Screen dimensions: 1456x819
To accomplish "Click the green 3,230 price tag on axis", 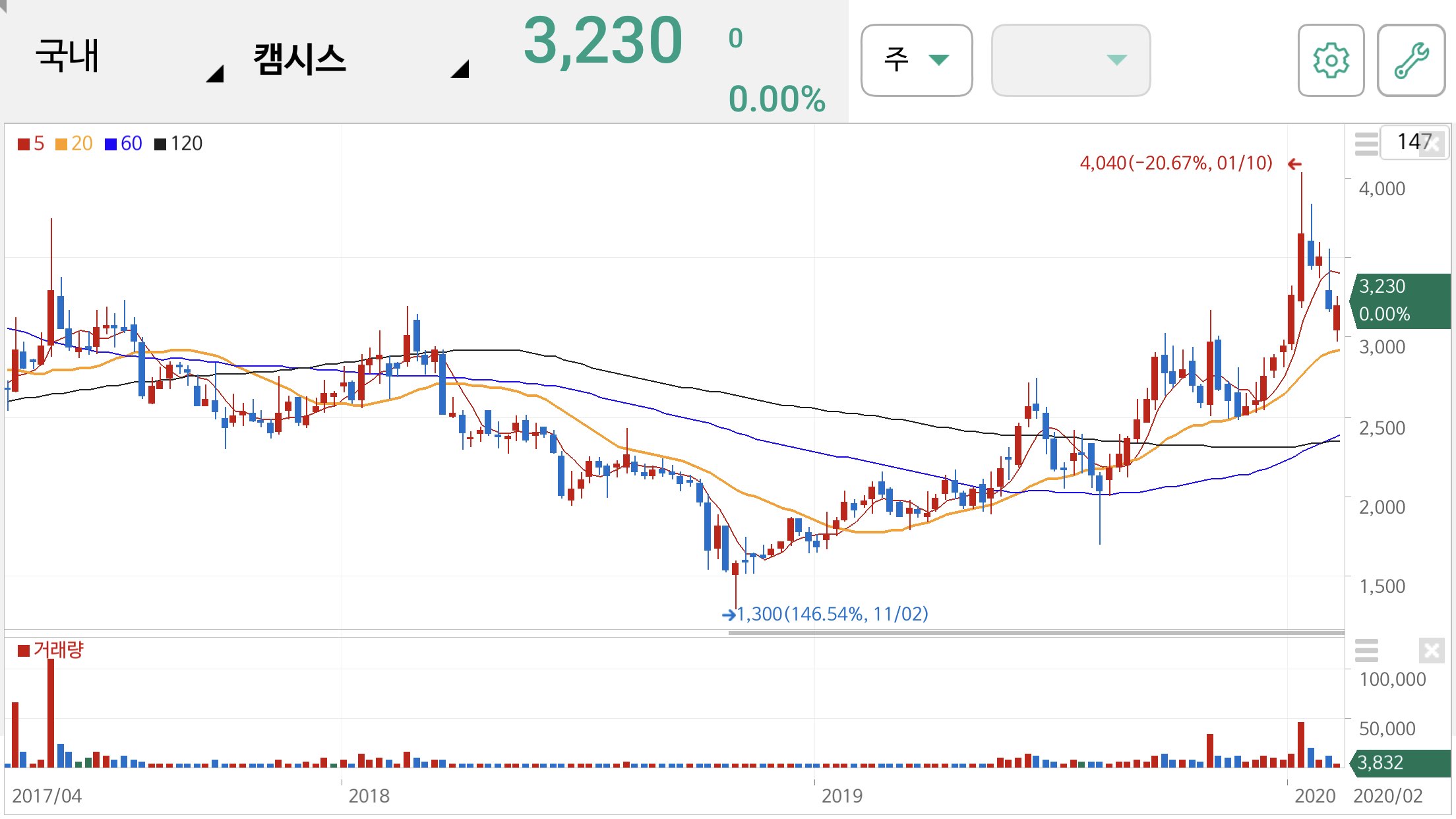I will pyautogui.click(x=1400, y=301).
